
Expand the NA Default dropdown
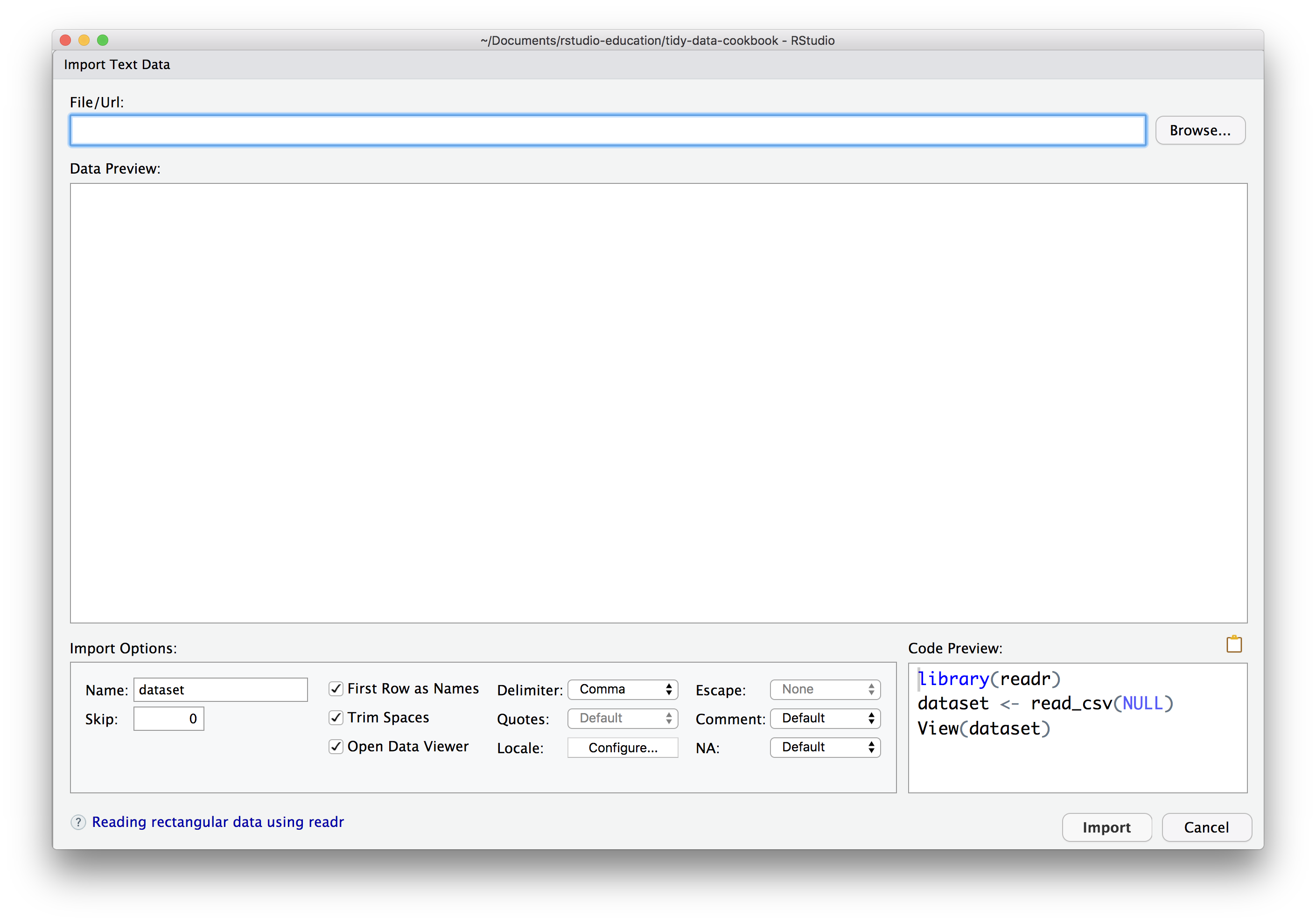coord(826,748)
